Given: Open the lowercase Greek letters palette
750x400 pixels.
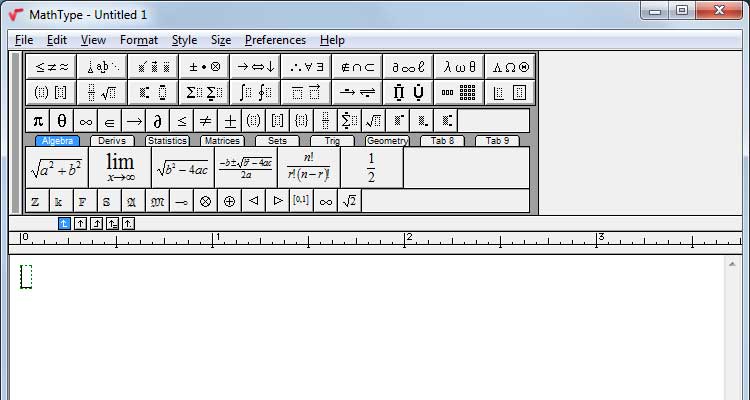Looking at the screenshot, I should (x=459, y=67).
